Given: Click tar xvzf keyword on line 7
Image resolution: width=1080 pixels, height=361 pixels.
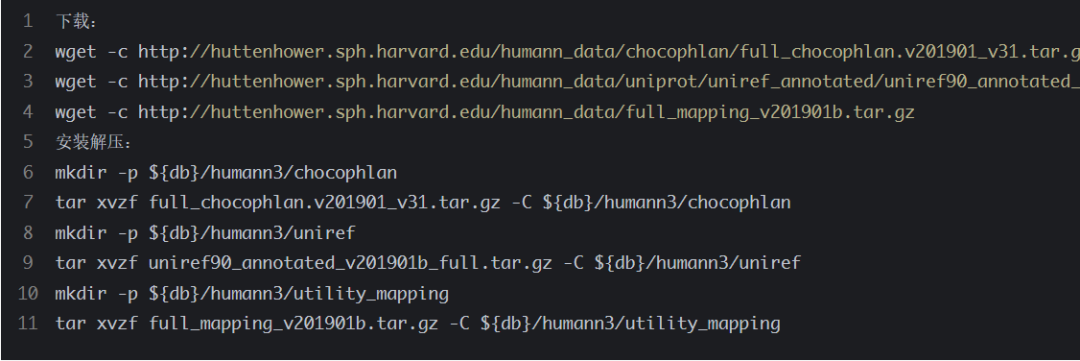Looking at the screenshot, I should point(96,203).
